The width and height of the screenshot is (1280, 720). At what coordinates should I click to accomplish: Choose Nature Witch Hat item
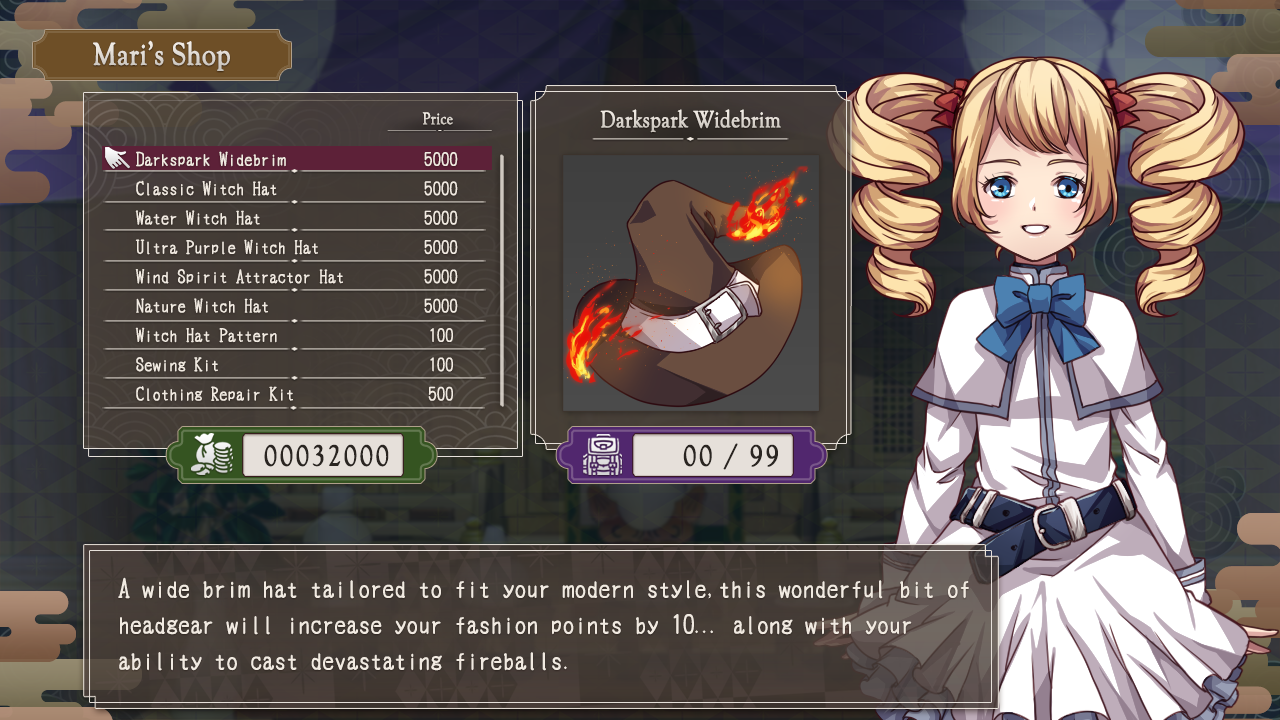pyautogui.click(x=298, y=306)
